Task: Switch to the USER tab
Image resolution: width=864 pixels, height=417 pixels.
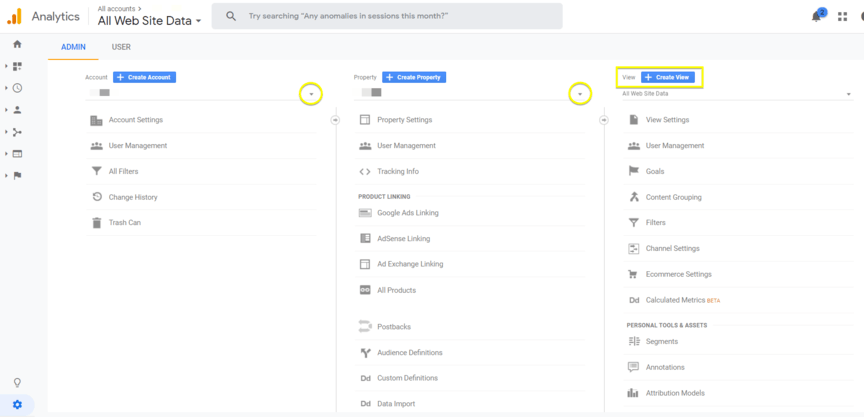Action: (121, 47)
